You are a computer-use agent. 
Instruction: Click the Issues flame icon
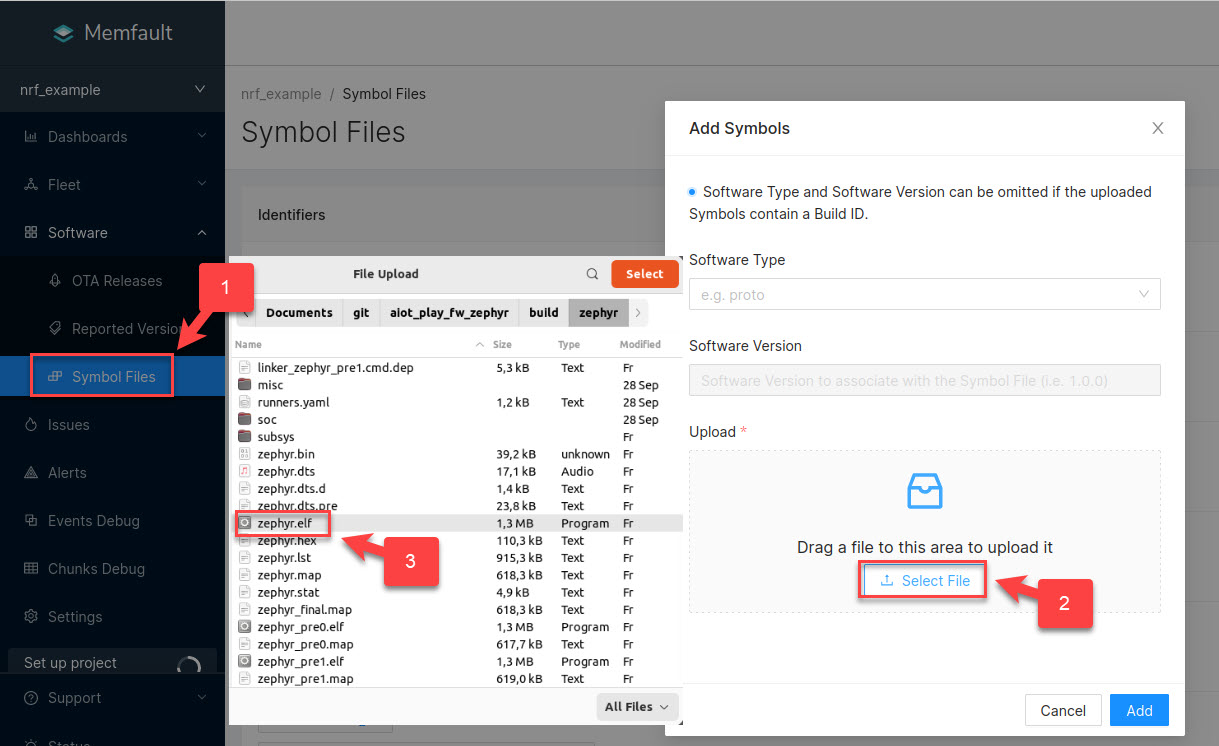30,424
